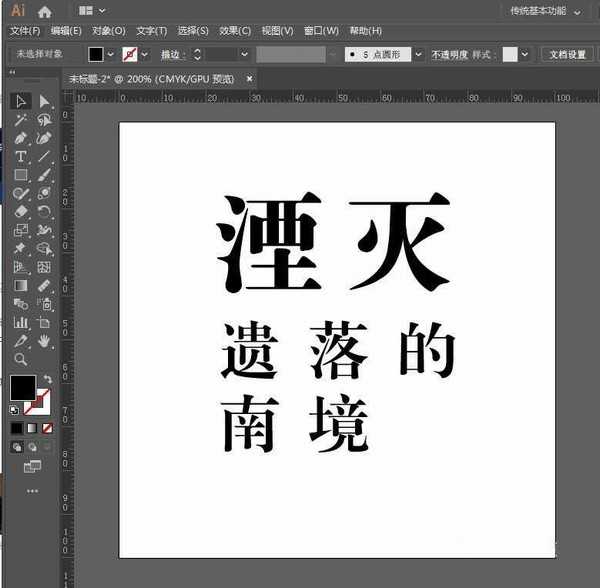Click the 文档设置 button
Viewport: 600px width, 588px height.
pyautogui.click(x=569, y=54)
